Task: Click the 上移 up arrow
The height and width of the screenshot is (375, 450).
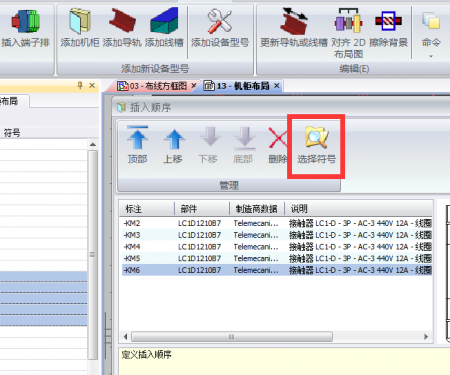Action: [174, 139]
